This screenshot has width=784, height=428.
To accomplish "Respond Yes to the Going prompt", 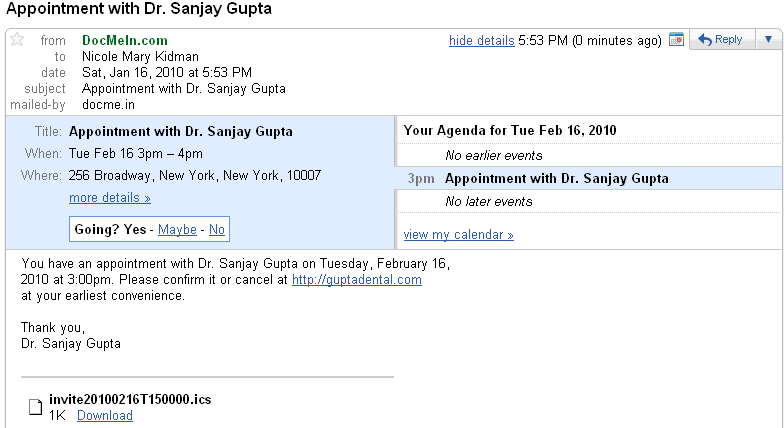I will click(x=135, y=230).
